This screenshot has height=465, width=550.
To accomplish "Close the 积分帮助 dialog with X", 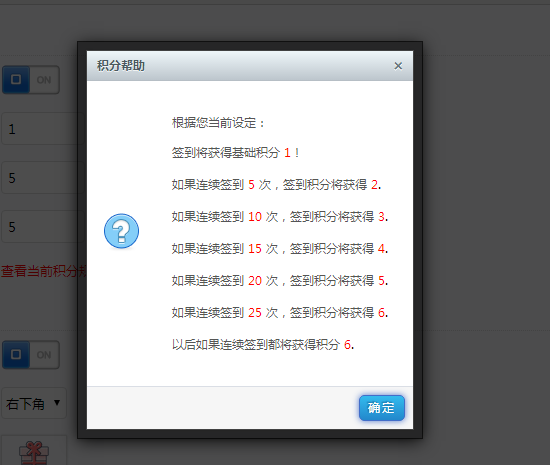I will point(398,66).
